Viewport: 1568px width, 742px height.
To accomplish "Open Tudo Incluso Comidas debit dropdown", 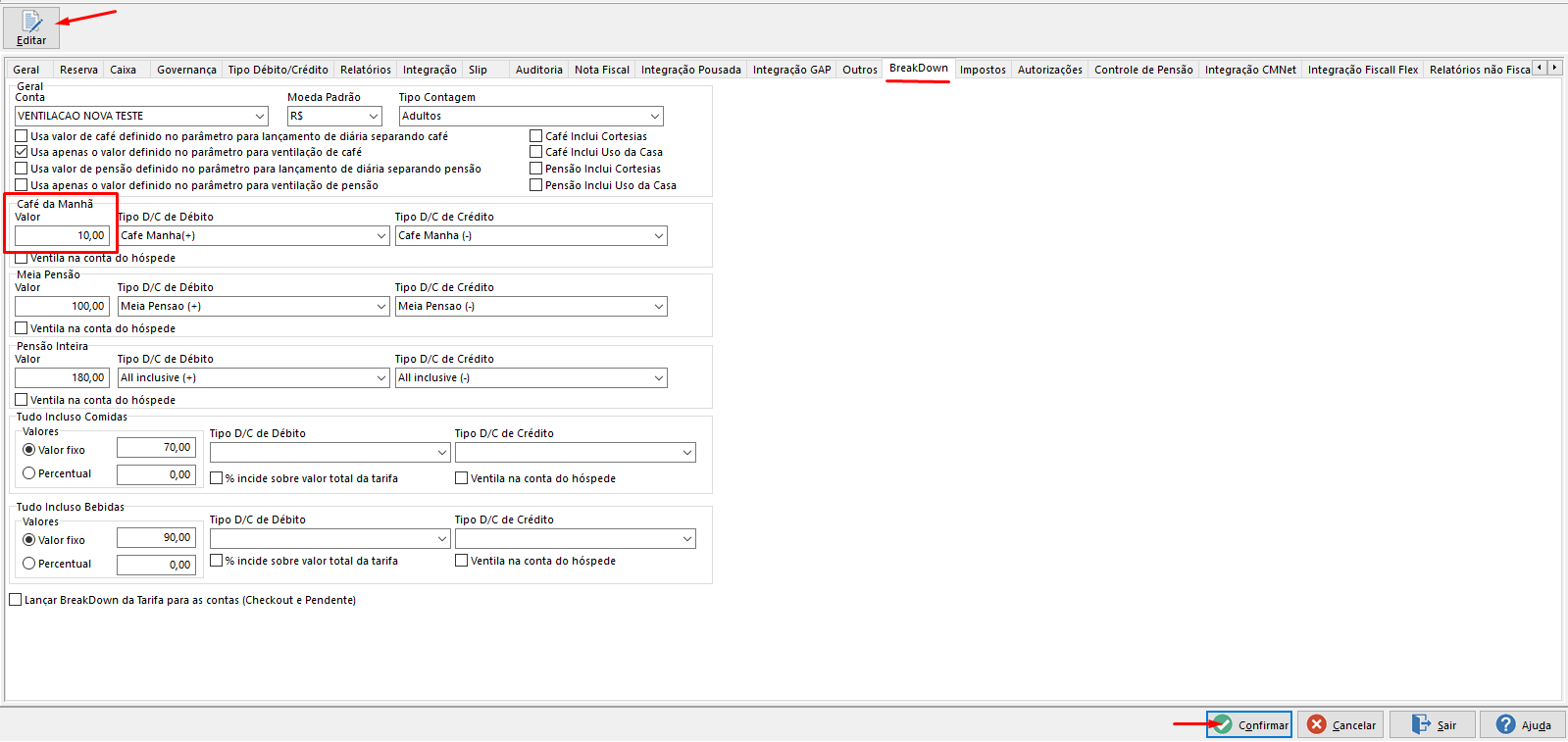I will coord(441,453).
